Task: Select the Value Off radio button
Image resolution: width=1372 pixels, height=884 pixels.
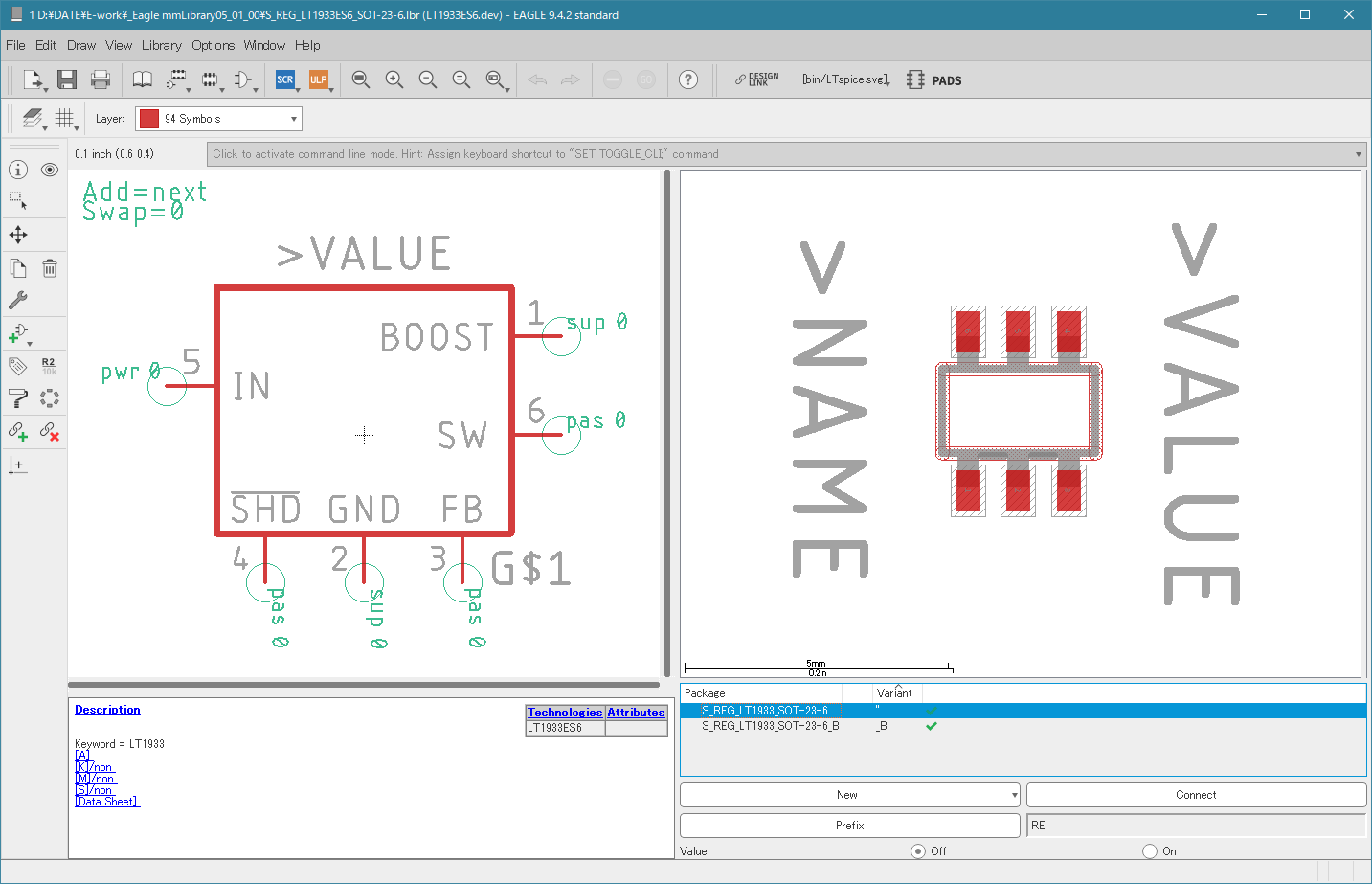Action: 918,851
